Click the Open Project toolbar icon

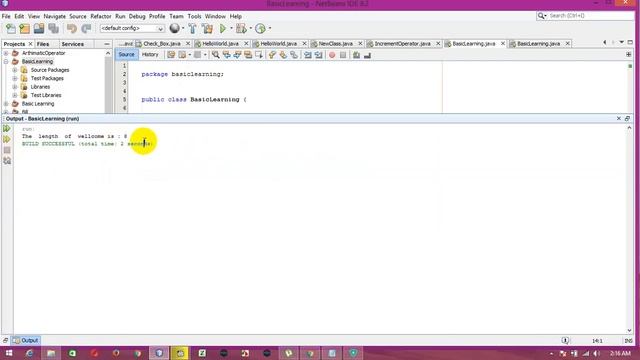click(x=39, y=29)
